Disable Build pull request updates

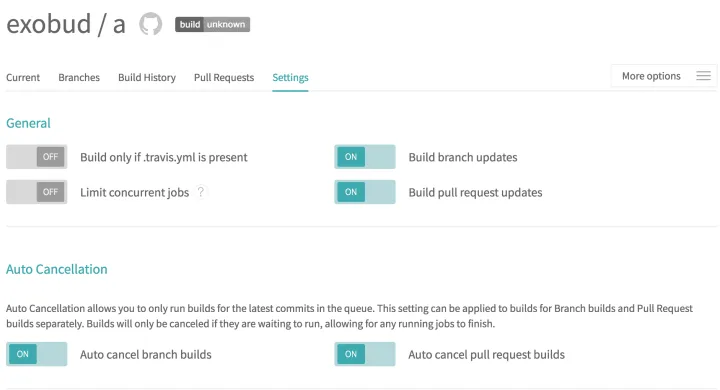tap(365, 192)
